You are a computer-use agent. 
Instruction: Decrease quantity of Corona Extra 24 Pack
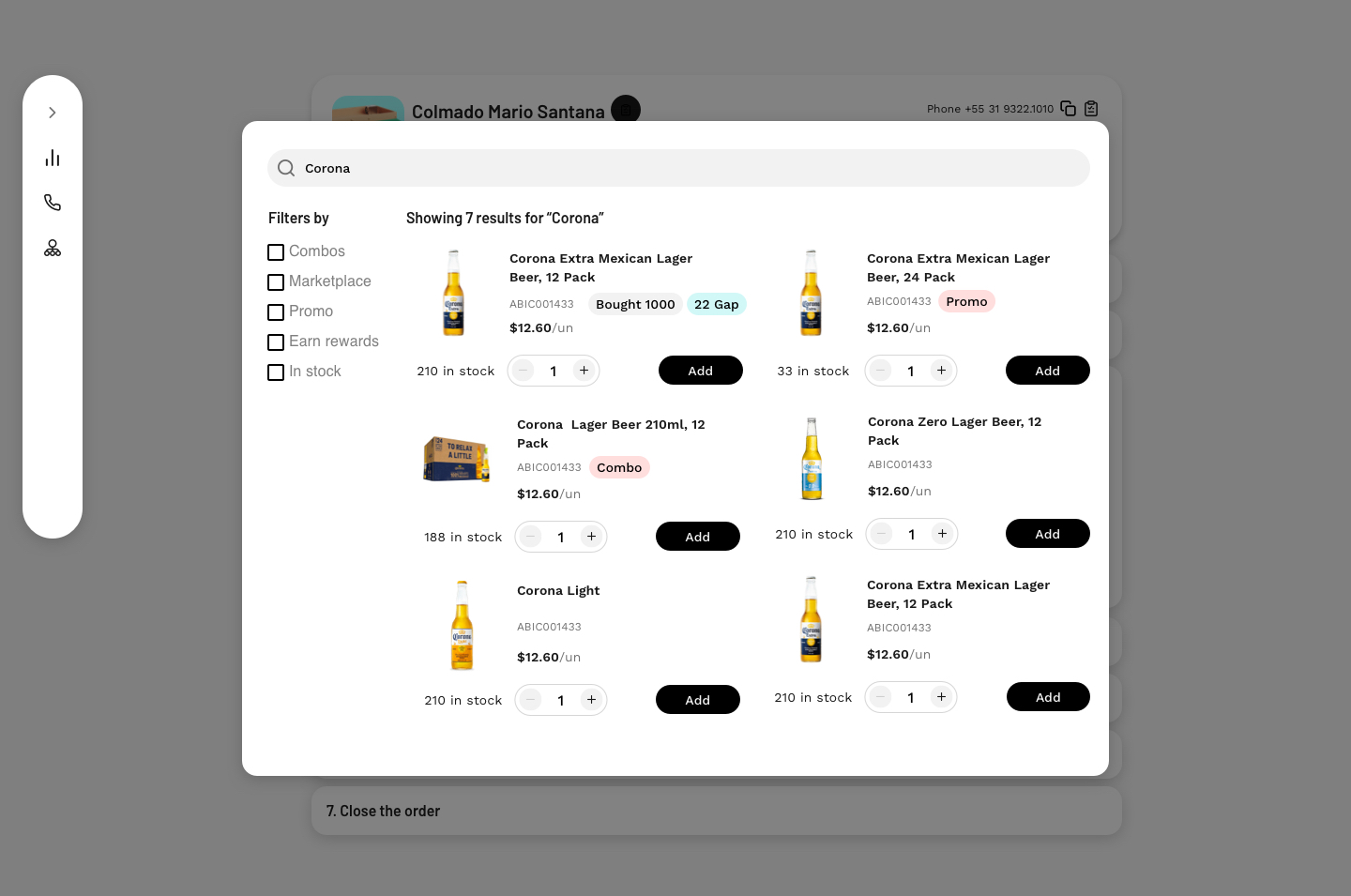click(x=881, y=371)
